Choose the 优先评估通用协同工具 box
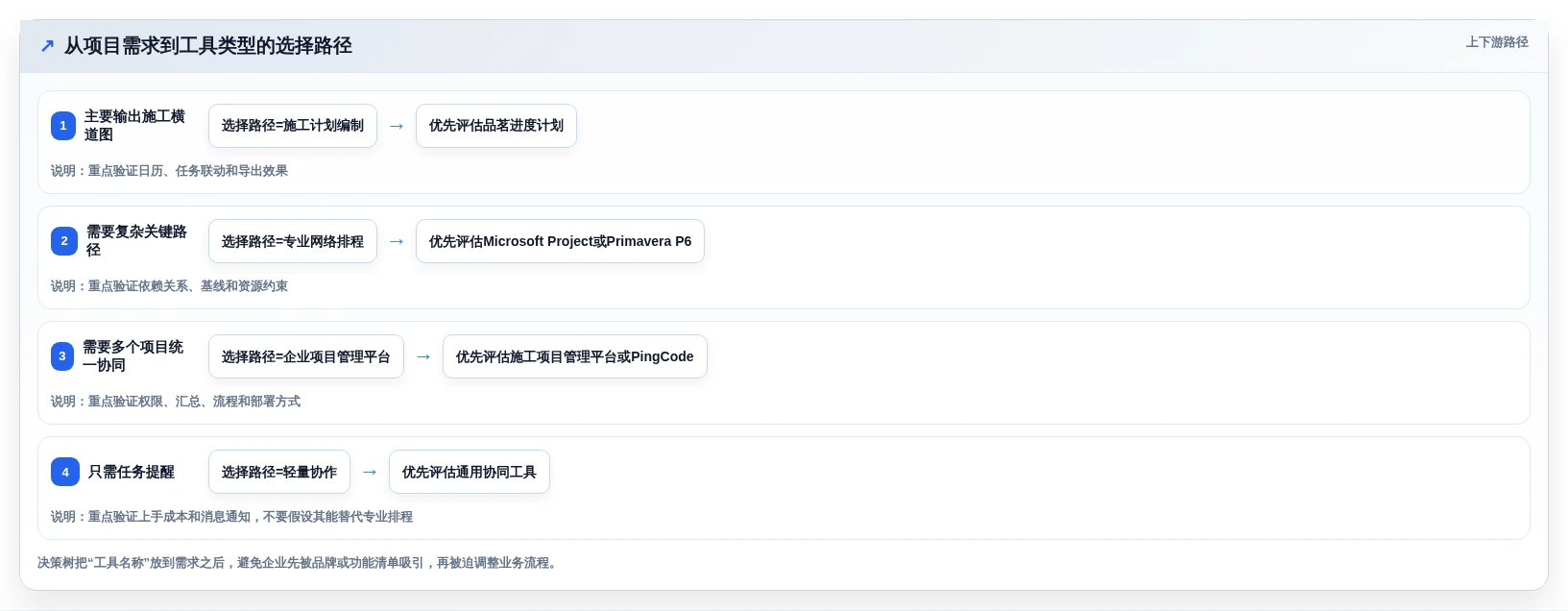 [470, 472]
